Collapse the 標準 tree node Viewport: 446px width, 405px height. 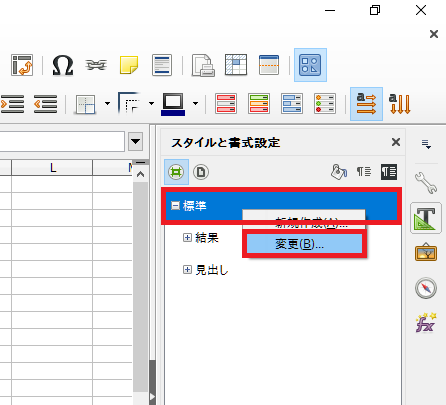[x=175, y=205]
